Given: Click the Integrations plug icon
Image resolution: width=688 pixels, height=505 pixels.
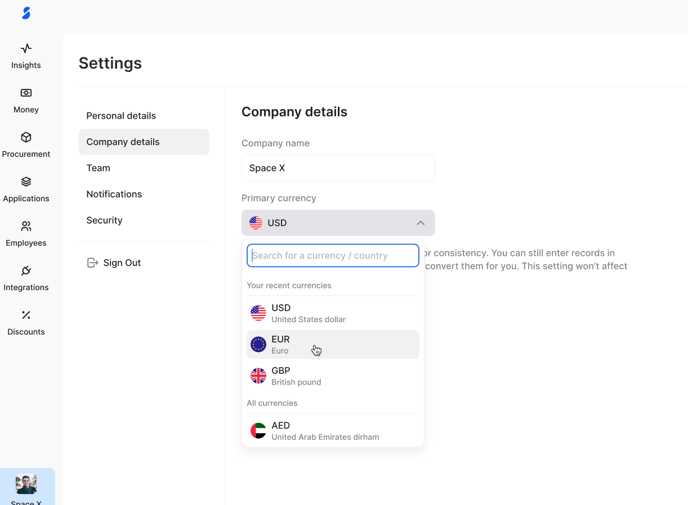Looking at the screenshot, I should (x=26, y=271).
